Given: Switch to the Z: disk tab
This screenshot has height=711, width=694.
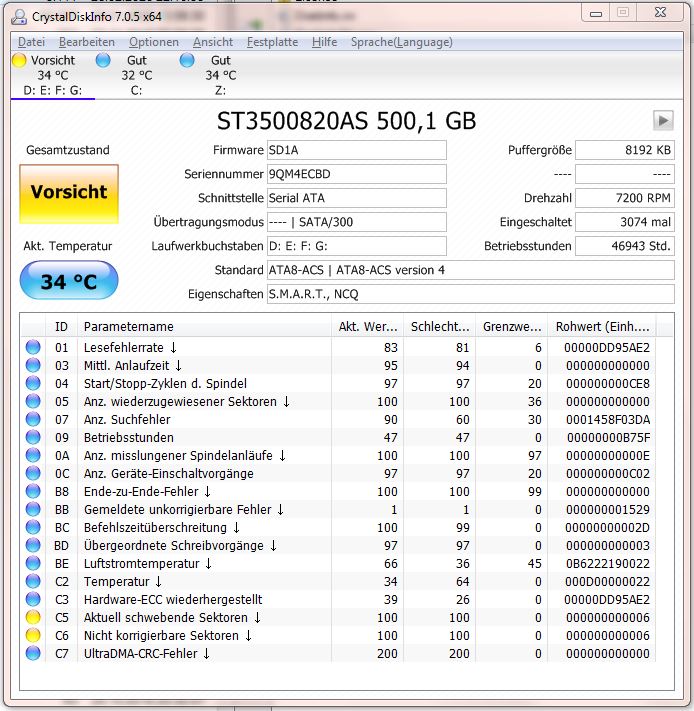Looking at the screenshot, I should point(220,75).
